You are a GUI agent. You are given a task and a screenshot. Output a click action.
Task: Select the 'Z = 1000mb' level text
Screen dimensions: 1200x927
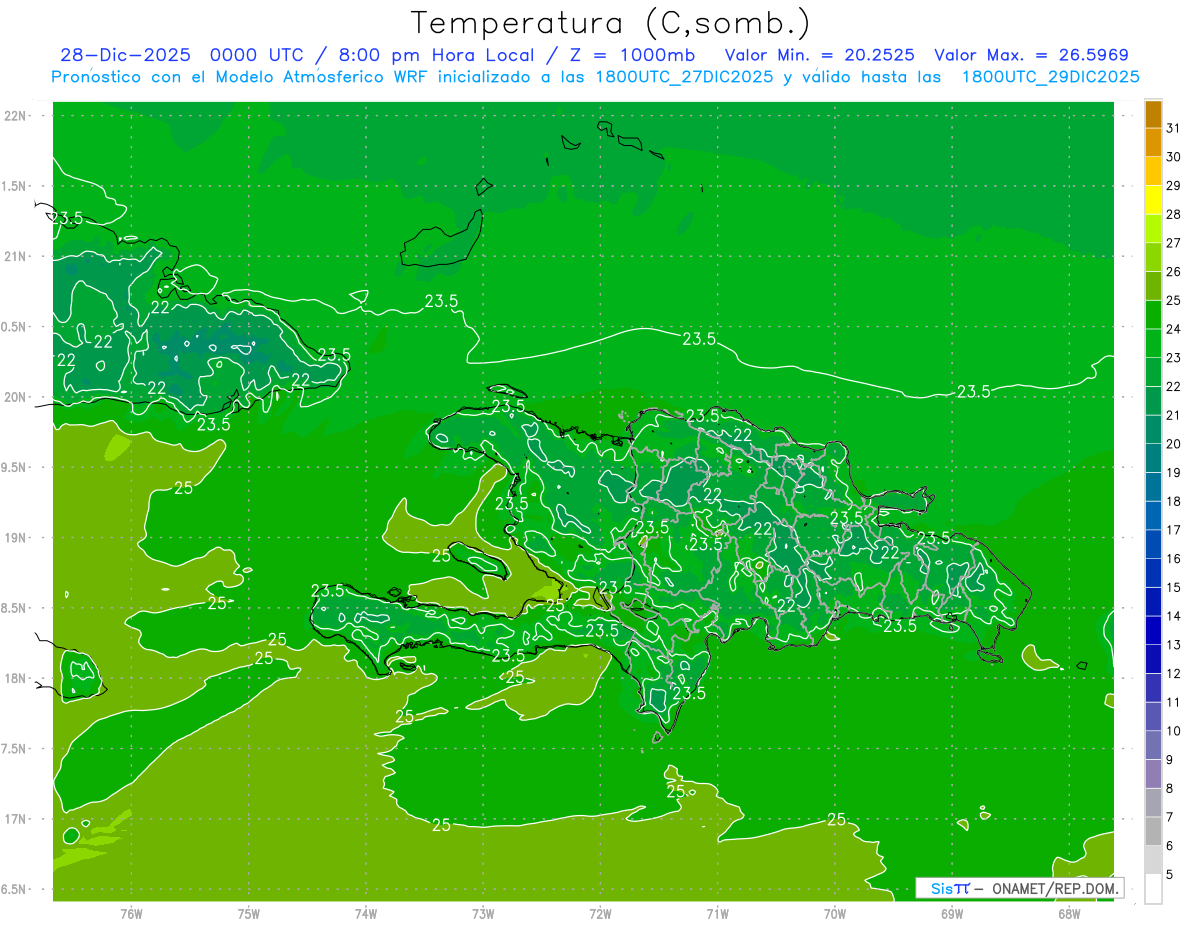(x=634, y=55)
